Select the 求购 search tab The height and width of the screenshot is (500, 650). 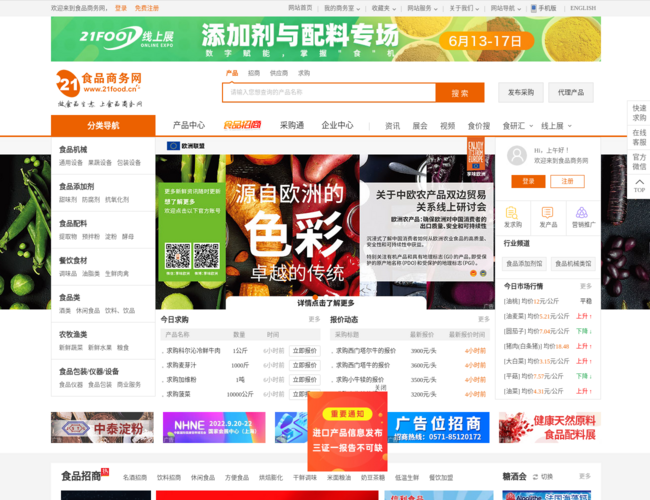click(304, 73)
